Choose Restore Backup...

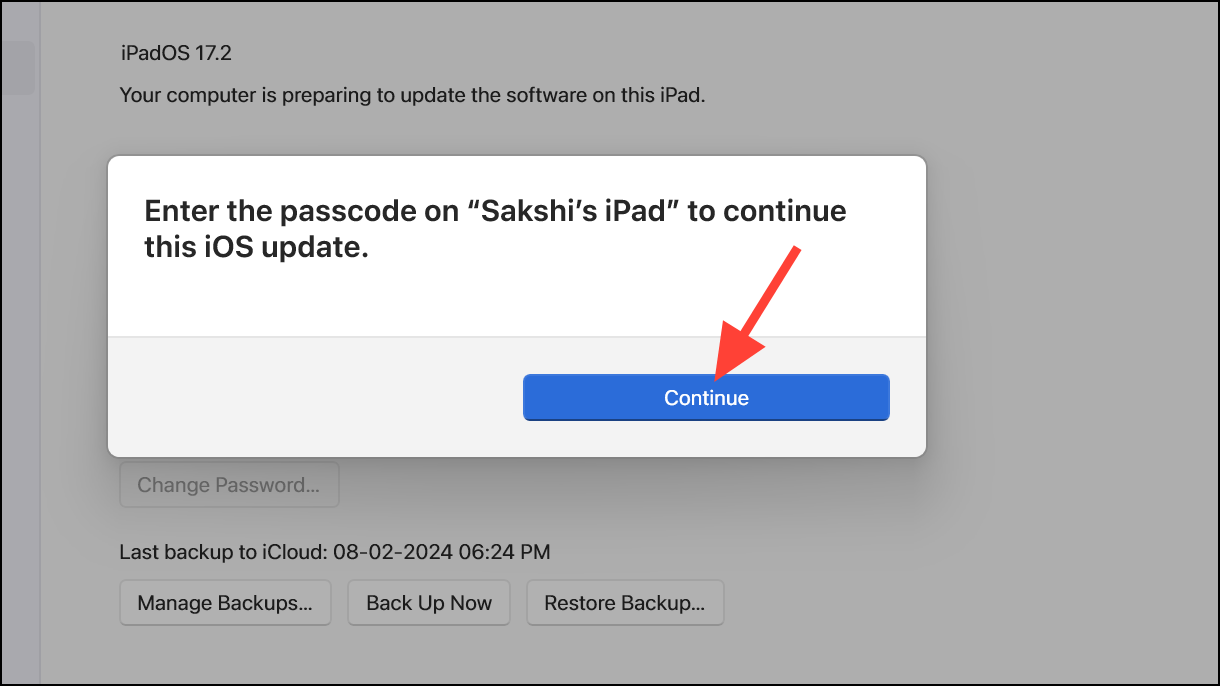[x=624, y=603]
